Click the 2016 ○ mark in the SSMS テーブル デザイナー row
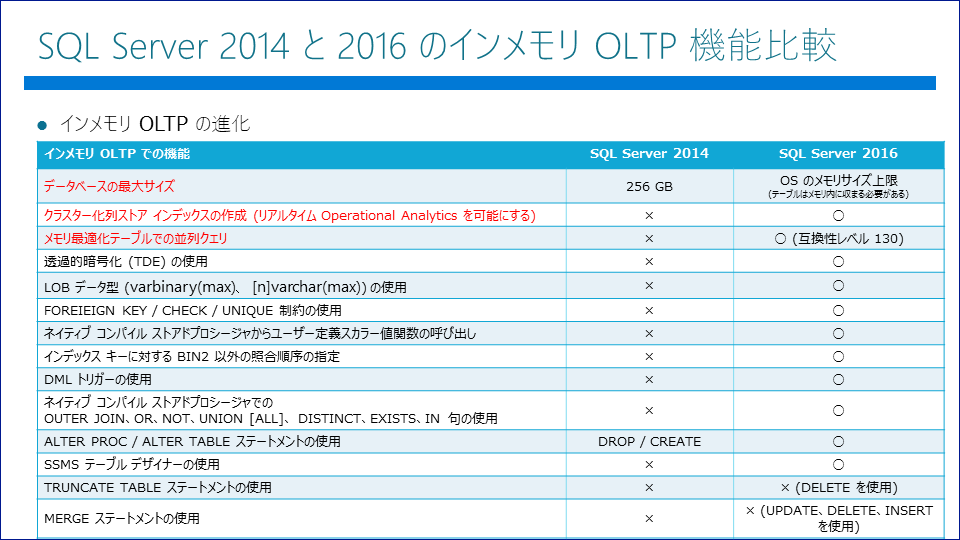 (x=838, y=465)
